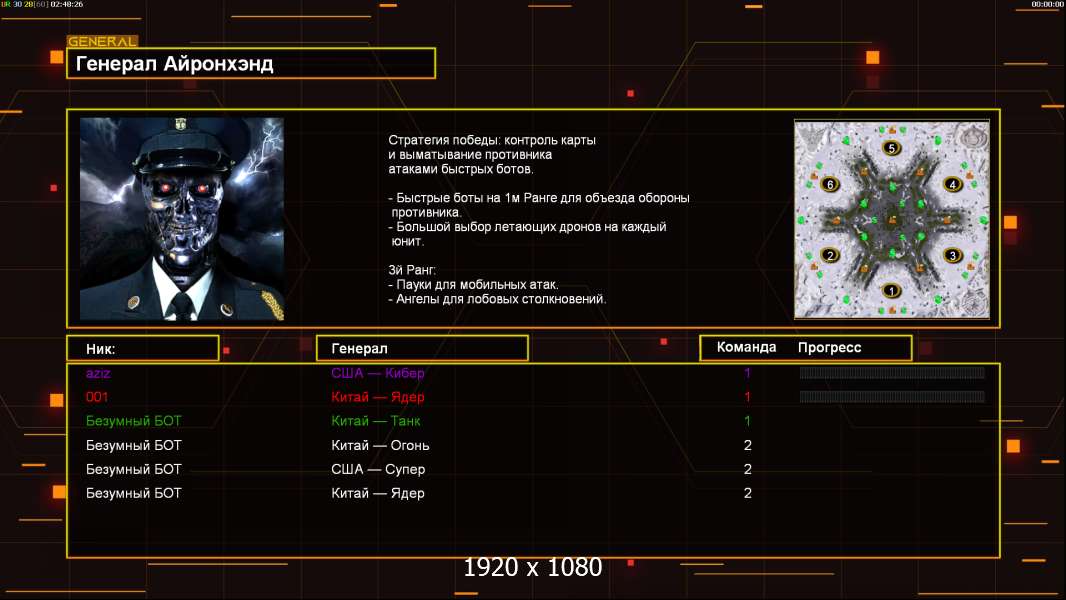
Task: Click the 'Команда' column header
Action: pos(746,347)
